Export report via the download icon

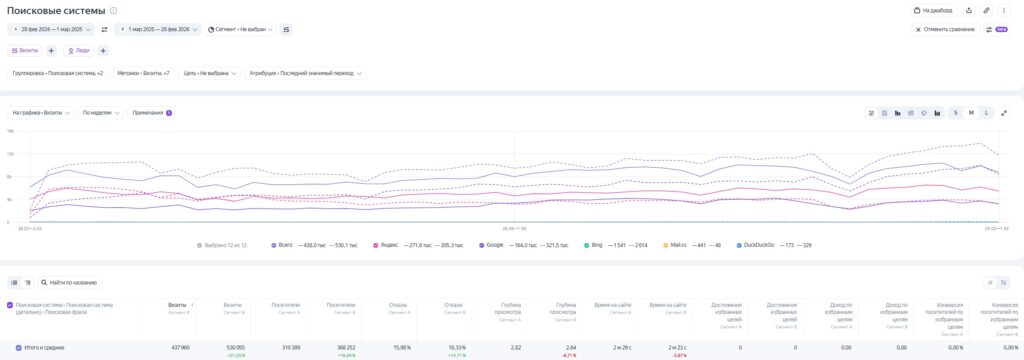point(969,10)
